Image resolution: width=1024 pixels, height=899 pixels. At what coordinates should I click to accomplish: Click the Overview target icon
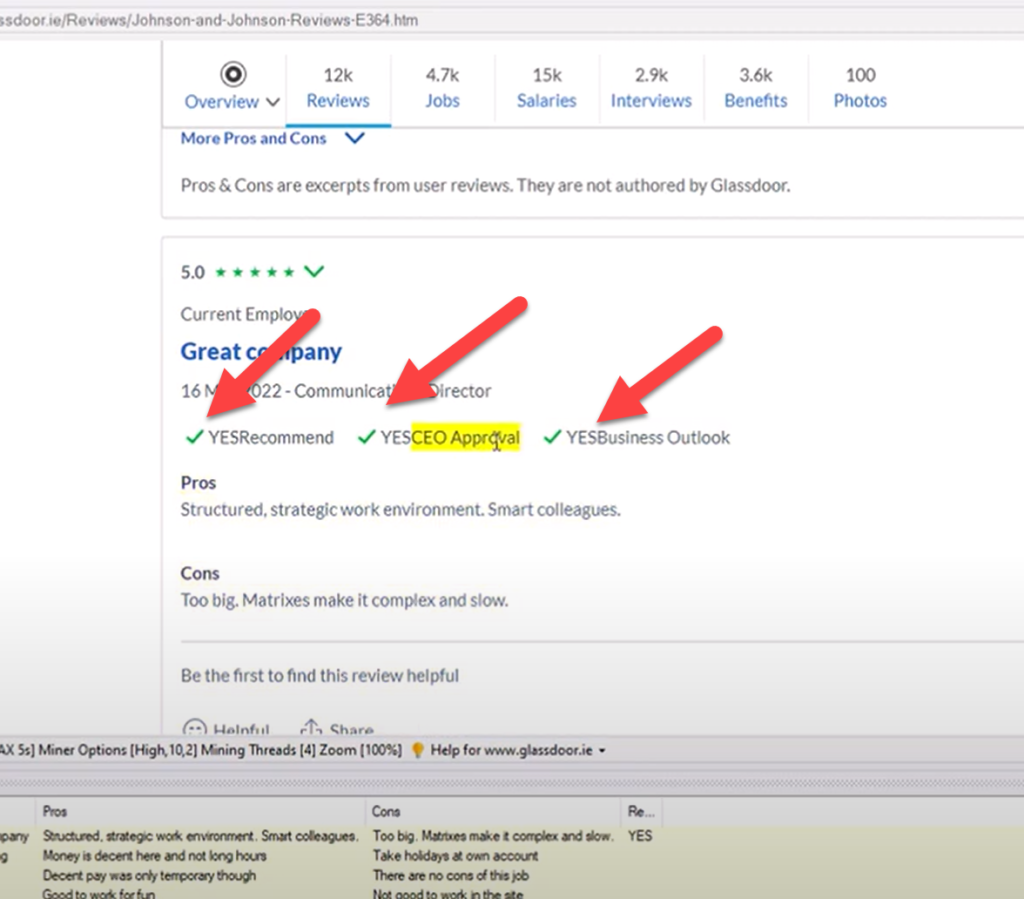233,74
